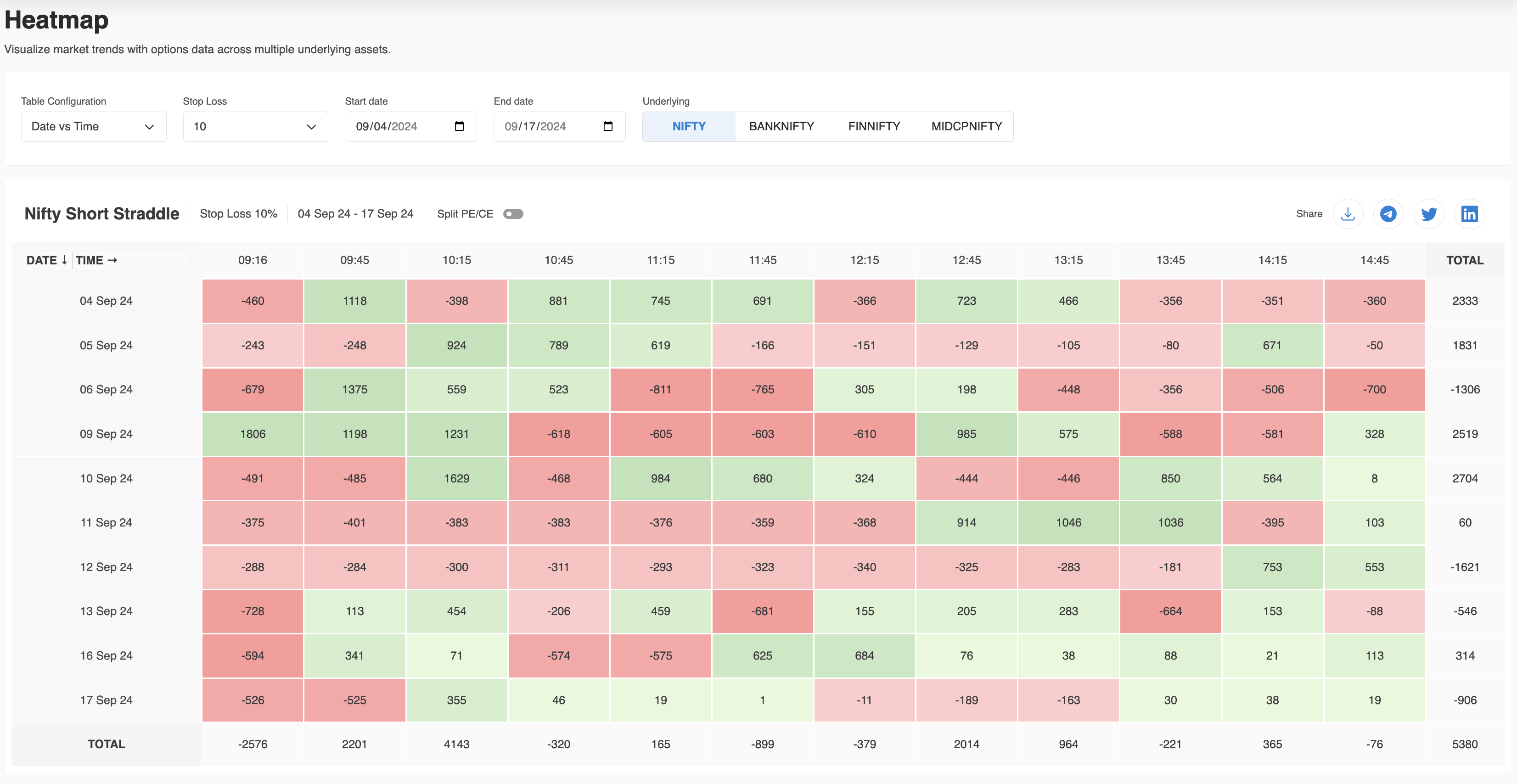Click the 1629 cell for 10 Sep

pyautogui.click(x=456, y=478)
